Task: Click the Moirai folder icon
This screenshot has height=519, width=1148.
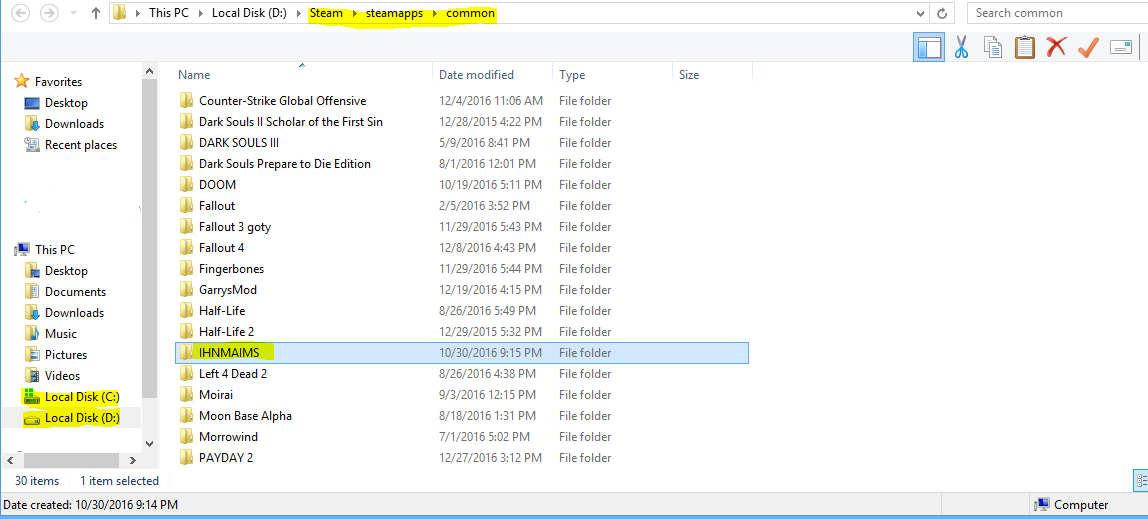Action: tap(187, 395)
